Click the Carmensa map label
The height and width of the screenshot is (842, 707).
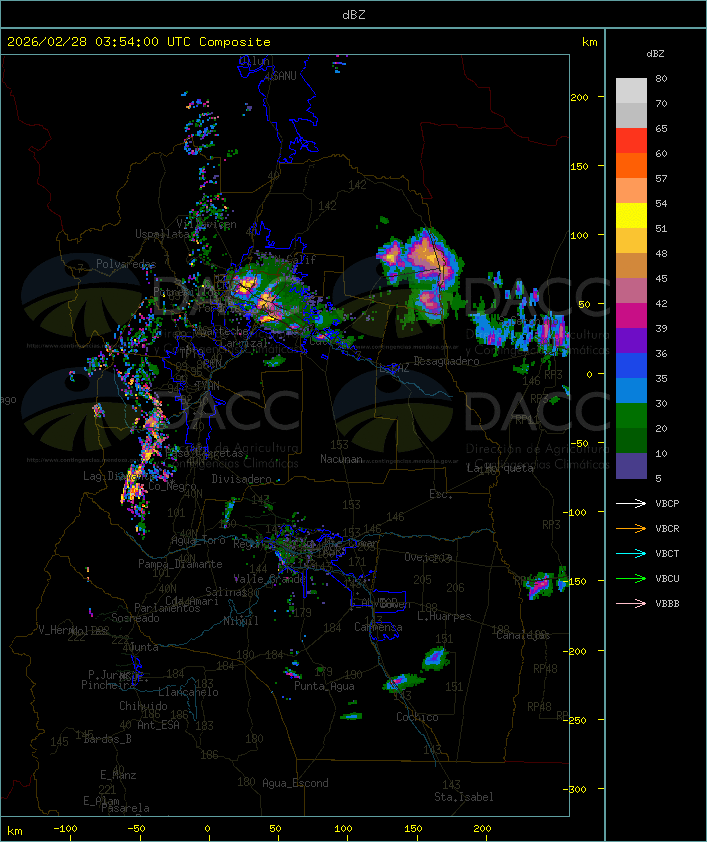pos(378,627)
